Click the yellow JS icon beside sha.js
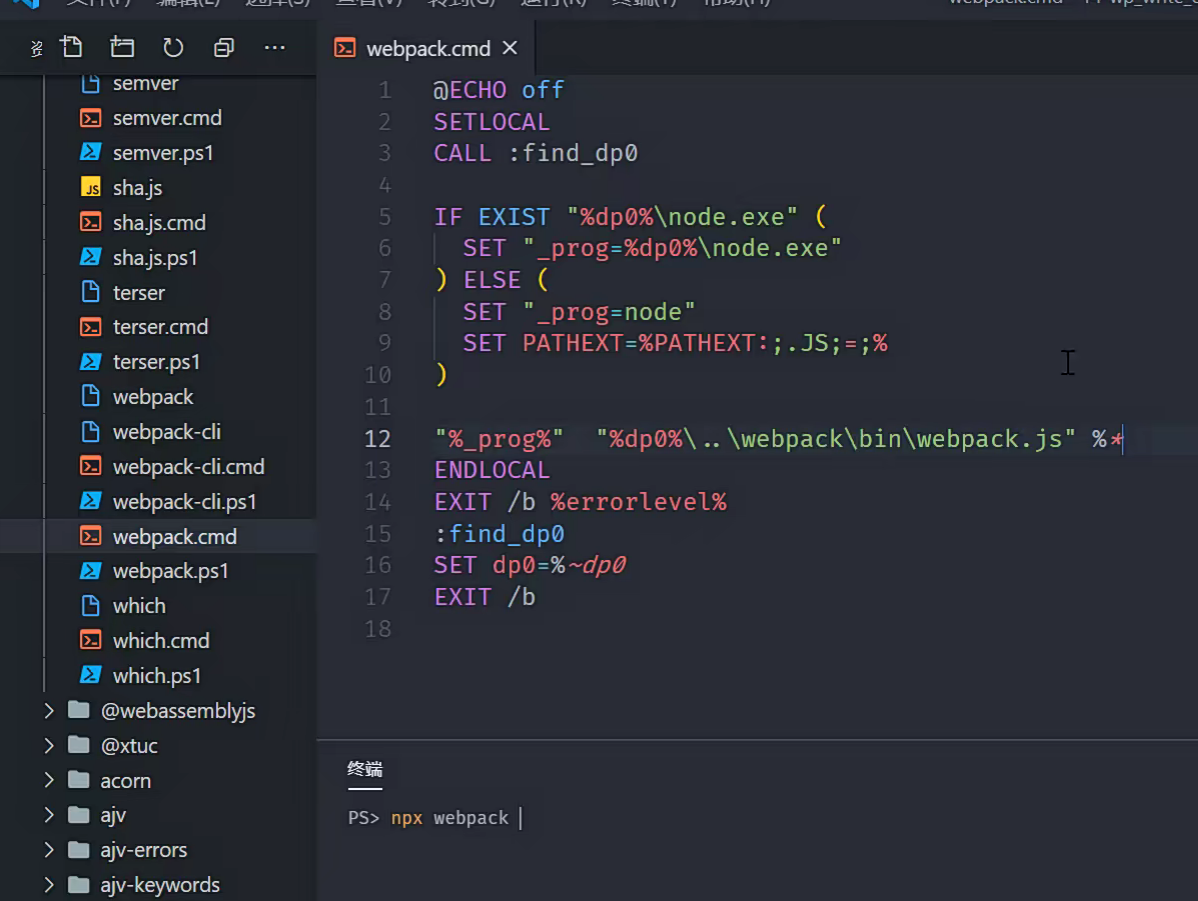Screen dimensions: 1198x901 (x=91, y=188)
